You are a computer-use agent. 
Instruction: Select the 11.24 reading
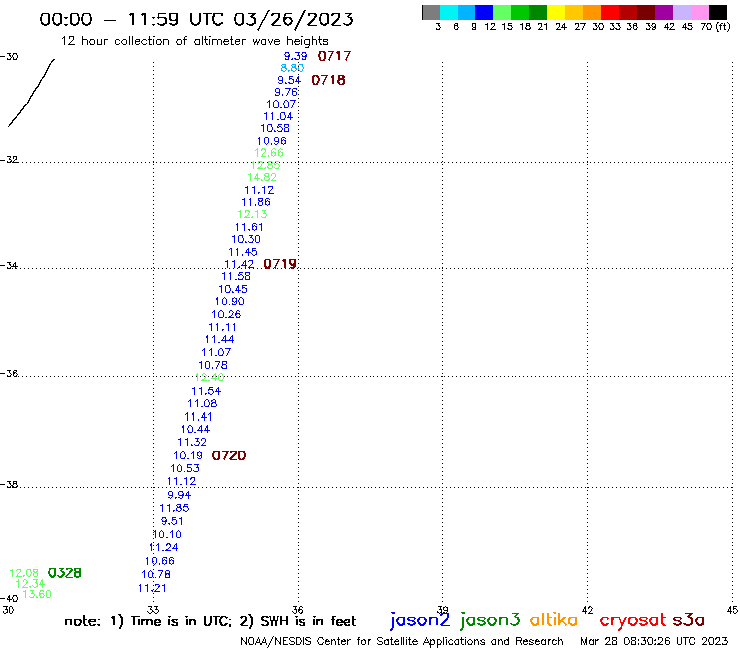click(164, 547)
